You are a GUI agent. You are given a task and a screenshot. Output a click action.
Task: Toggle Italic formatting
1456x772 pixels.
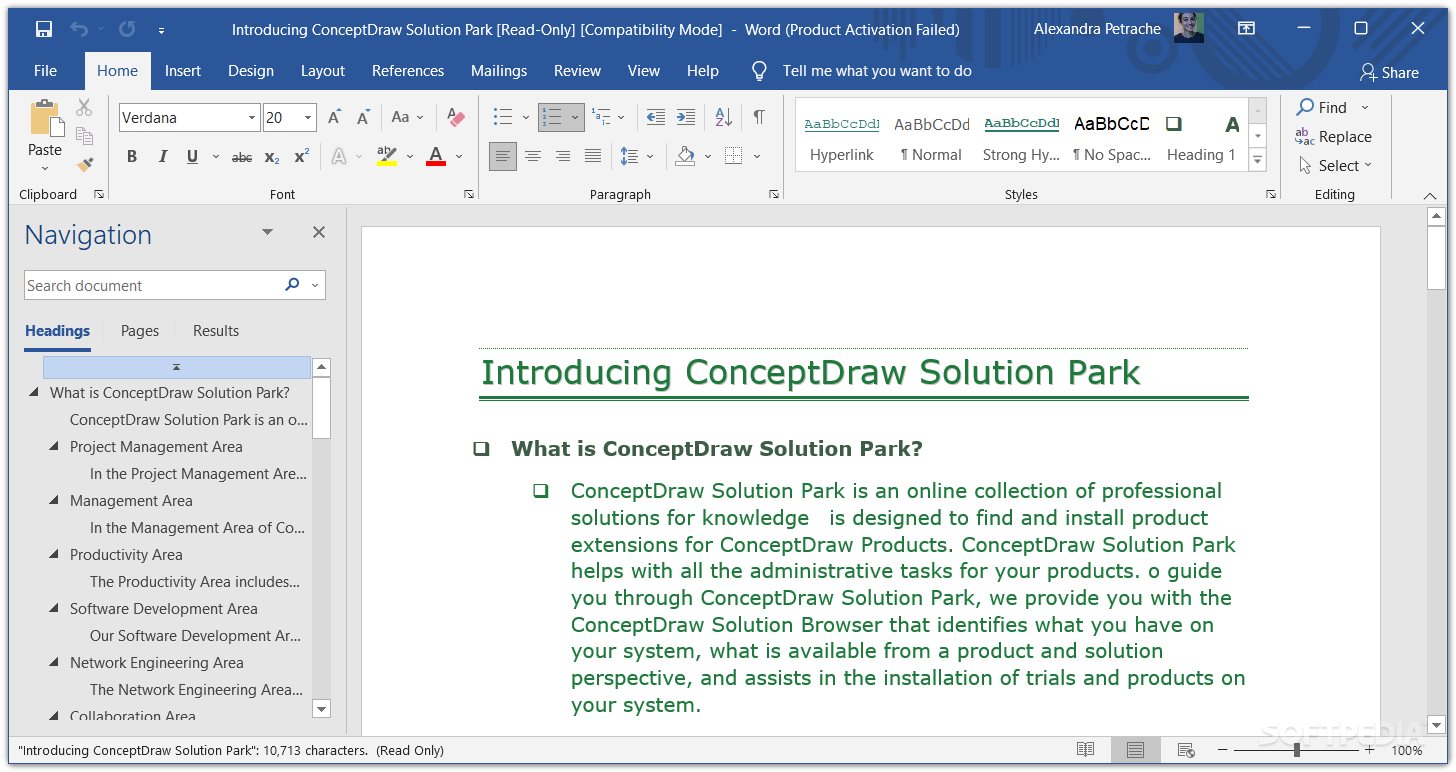coord(161,157)
